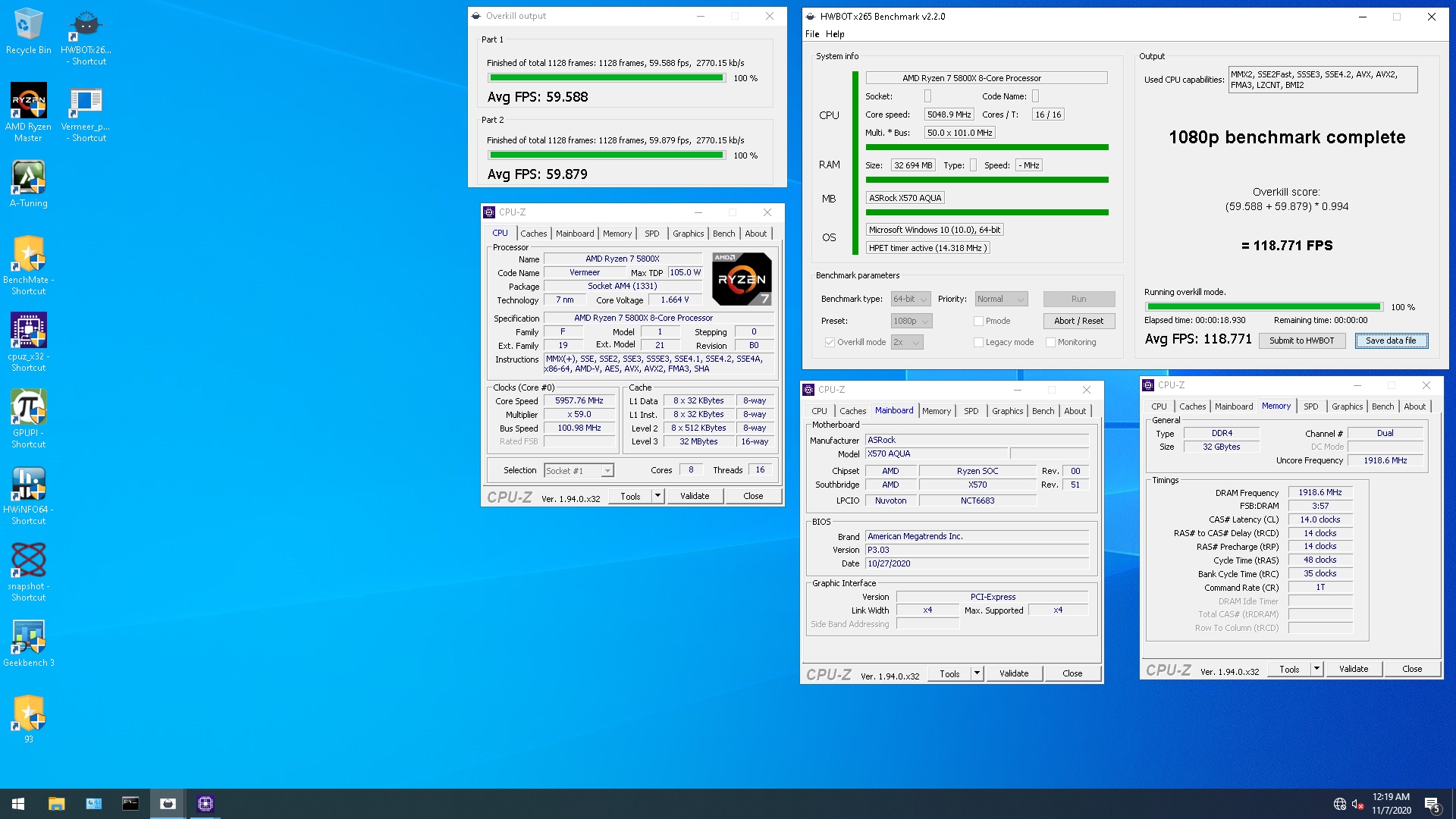1456x819 pixels.
Task: Open HWBOTx265 shortcut on desktop
Action: pos(86,36)
